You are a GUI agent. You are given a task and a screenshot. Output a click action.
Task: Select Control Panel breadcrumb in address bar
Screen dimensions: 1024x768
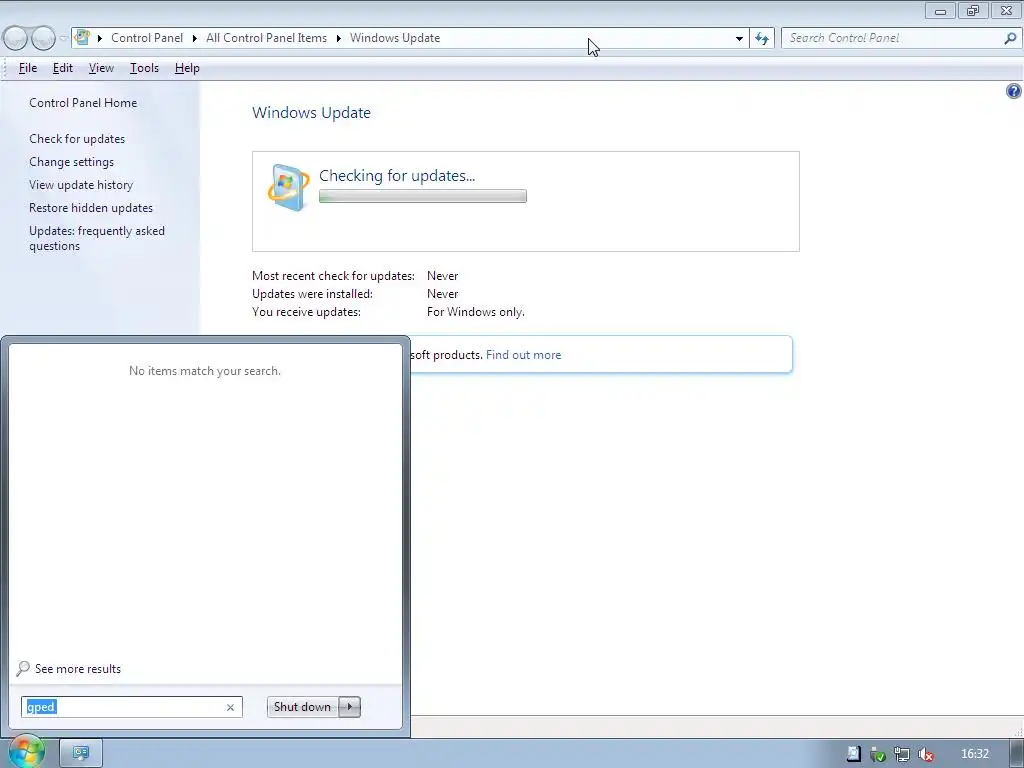(x=147, y=38)
